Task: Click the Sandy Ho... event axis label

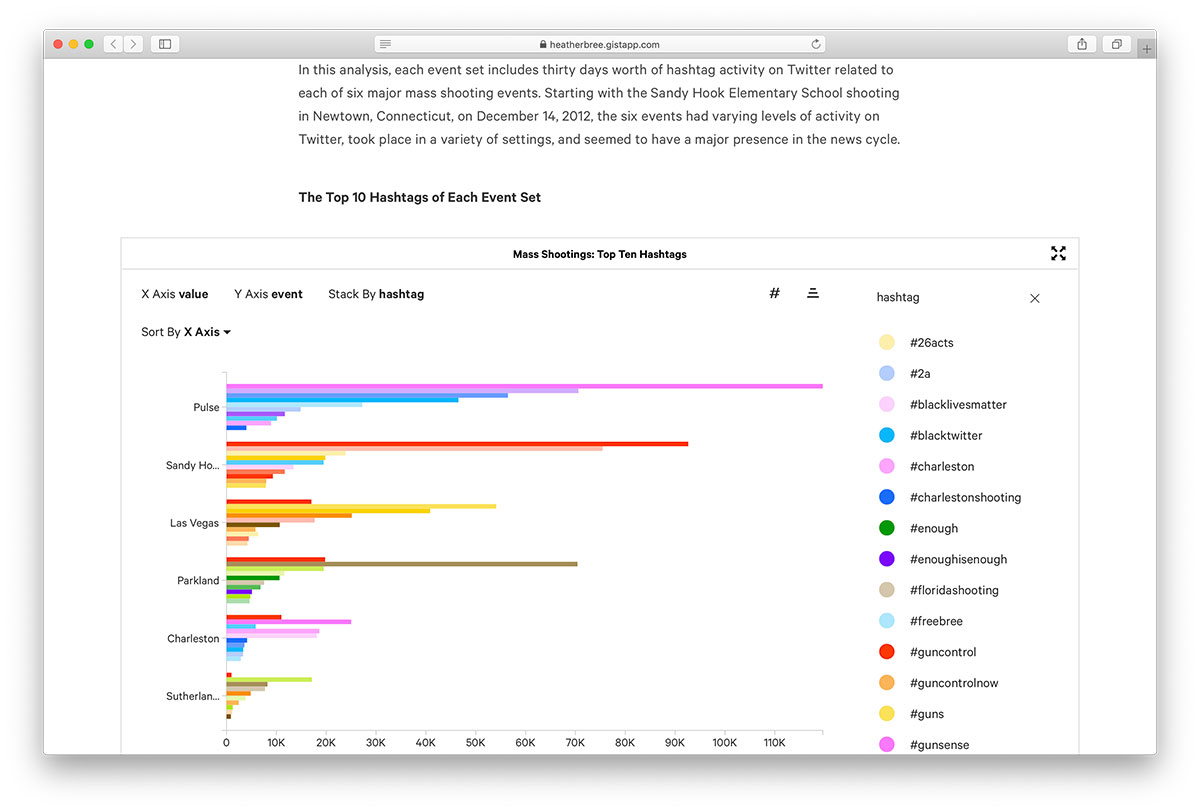Action: coord(192,465)
